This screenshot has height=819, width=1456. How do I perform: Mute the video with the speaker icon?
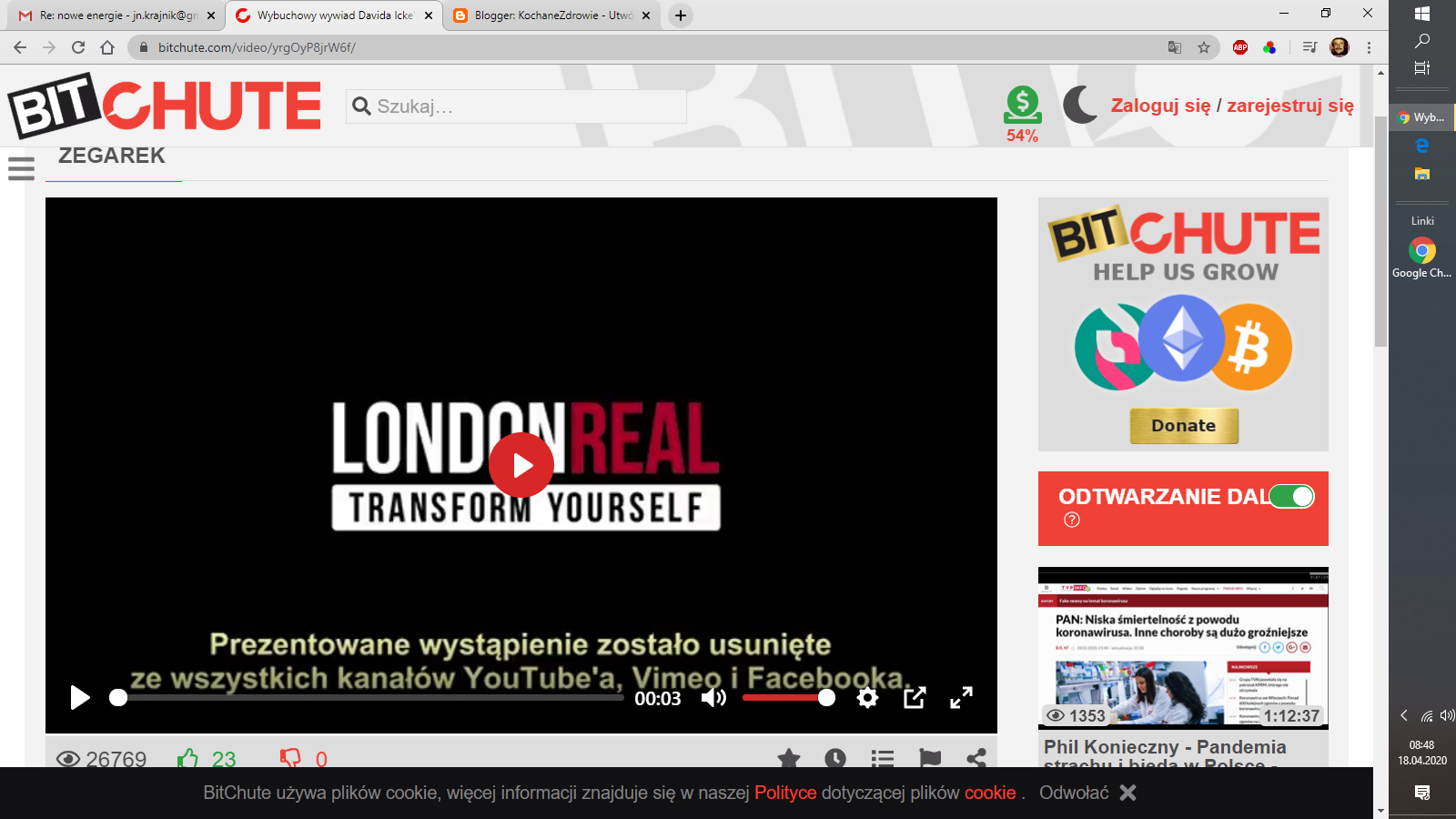713,698
